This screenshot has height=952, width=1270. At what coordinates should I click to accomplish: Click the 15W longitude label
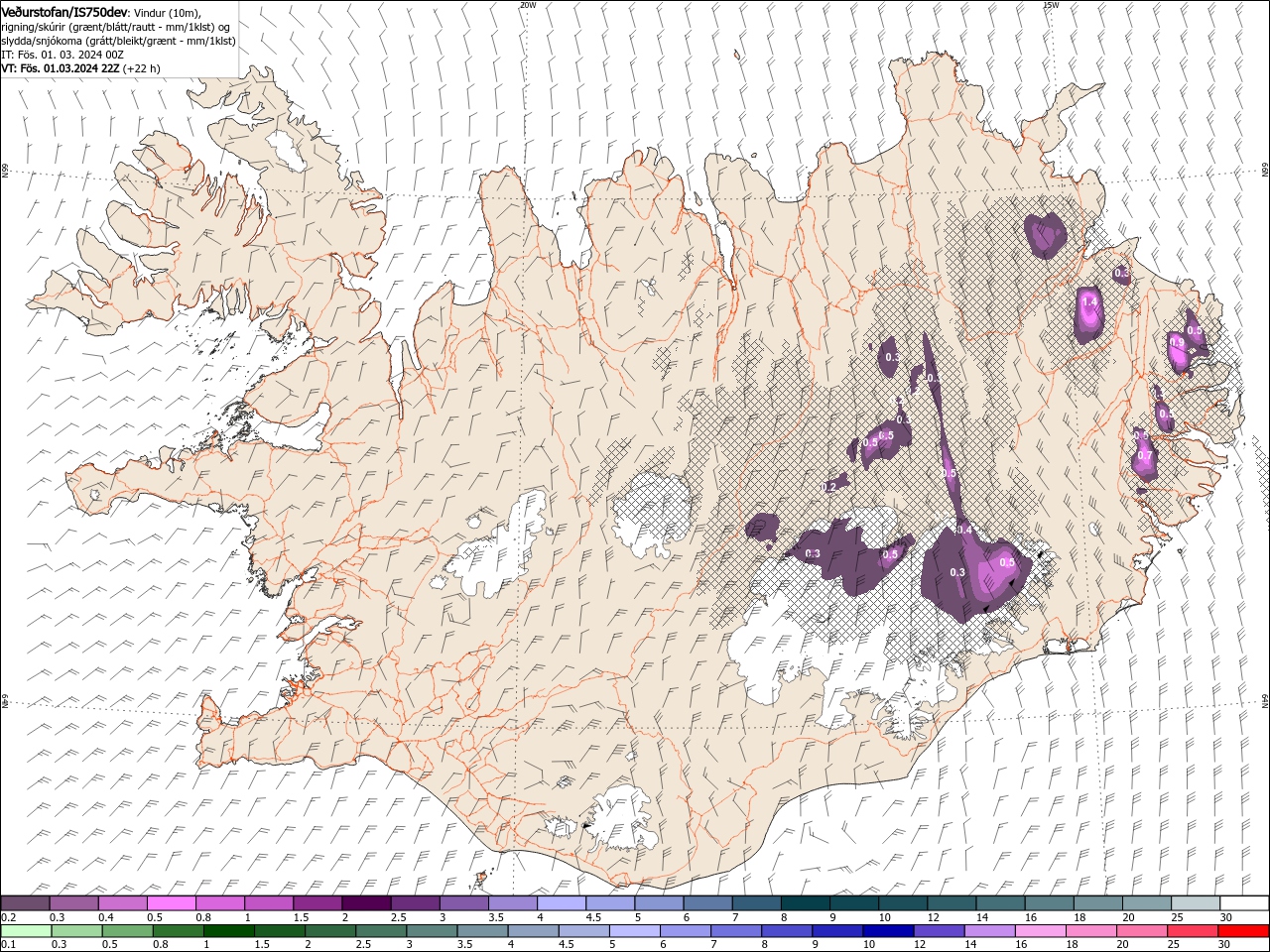[x=1050, y=5]
